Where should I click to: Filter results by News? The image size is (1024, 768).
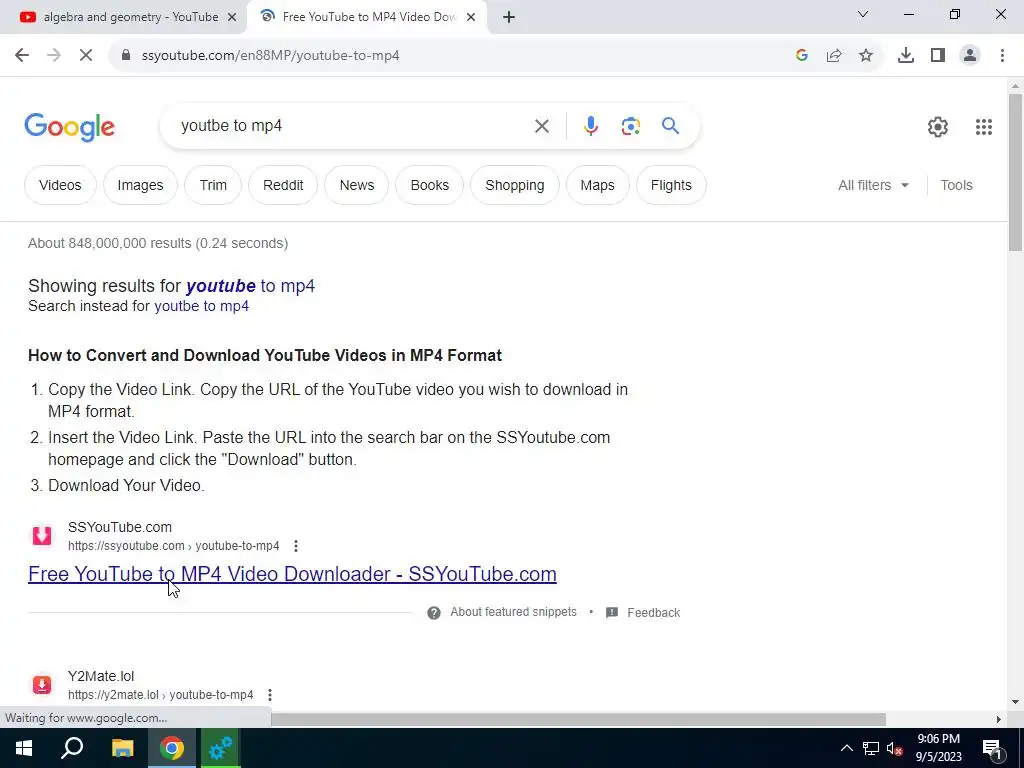point(357,185)
